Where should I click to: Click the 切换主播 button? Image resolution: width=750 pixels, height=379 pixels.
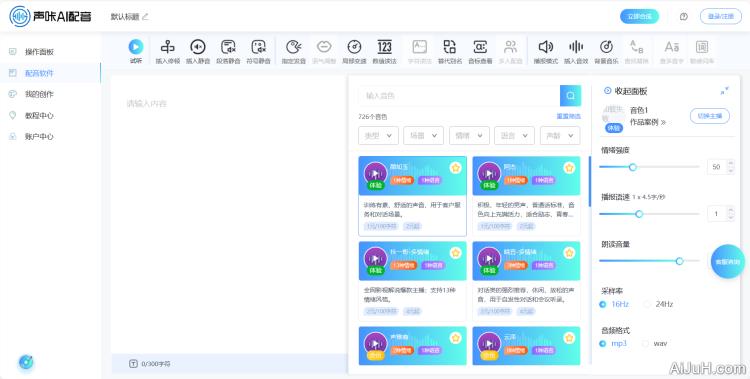(710, 116)
